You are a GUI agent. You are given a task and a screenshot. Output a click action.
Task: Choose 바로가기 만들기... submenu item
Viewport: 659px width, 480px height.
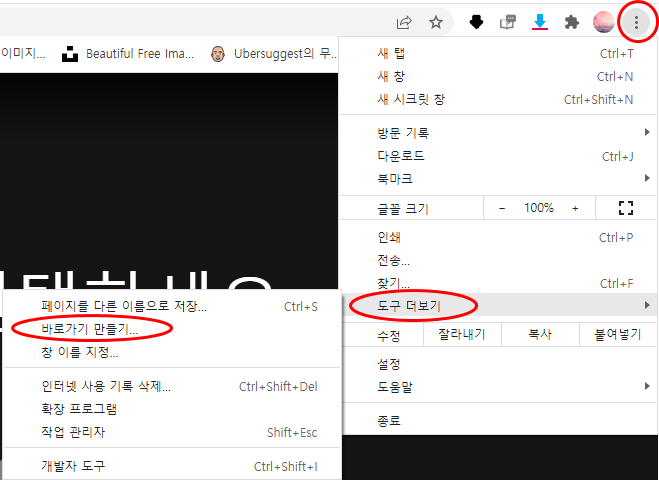click(x=172, y=329)
